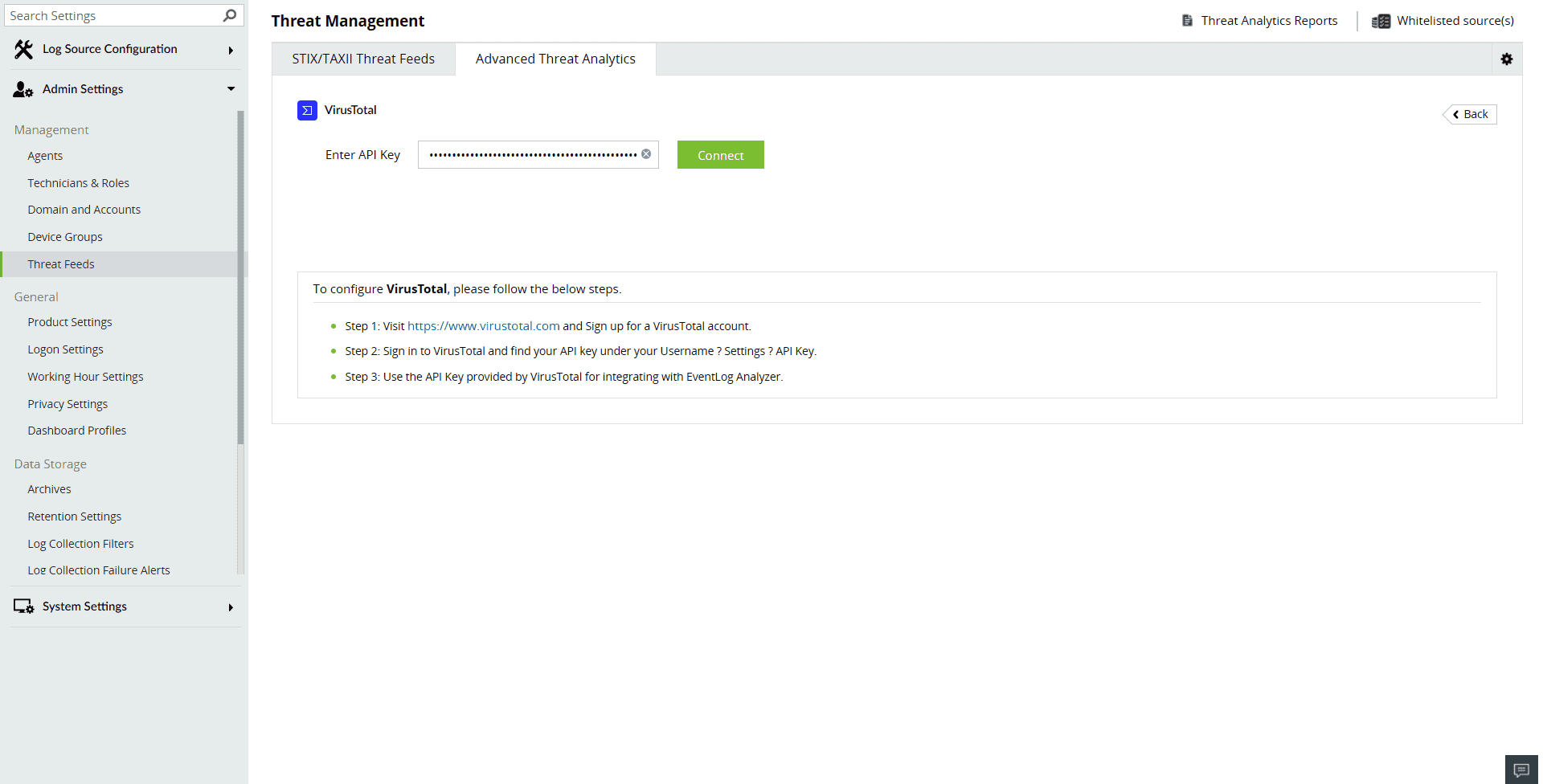Open Archives page
This screenshot has height=784, width=1543.
coord(50,489)
